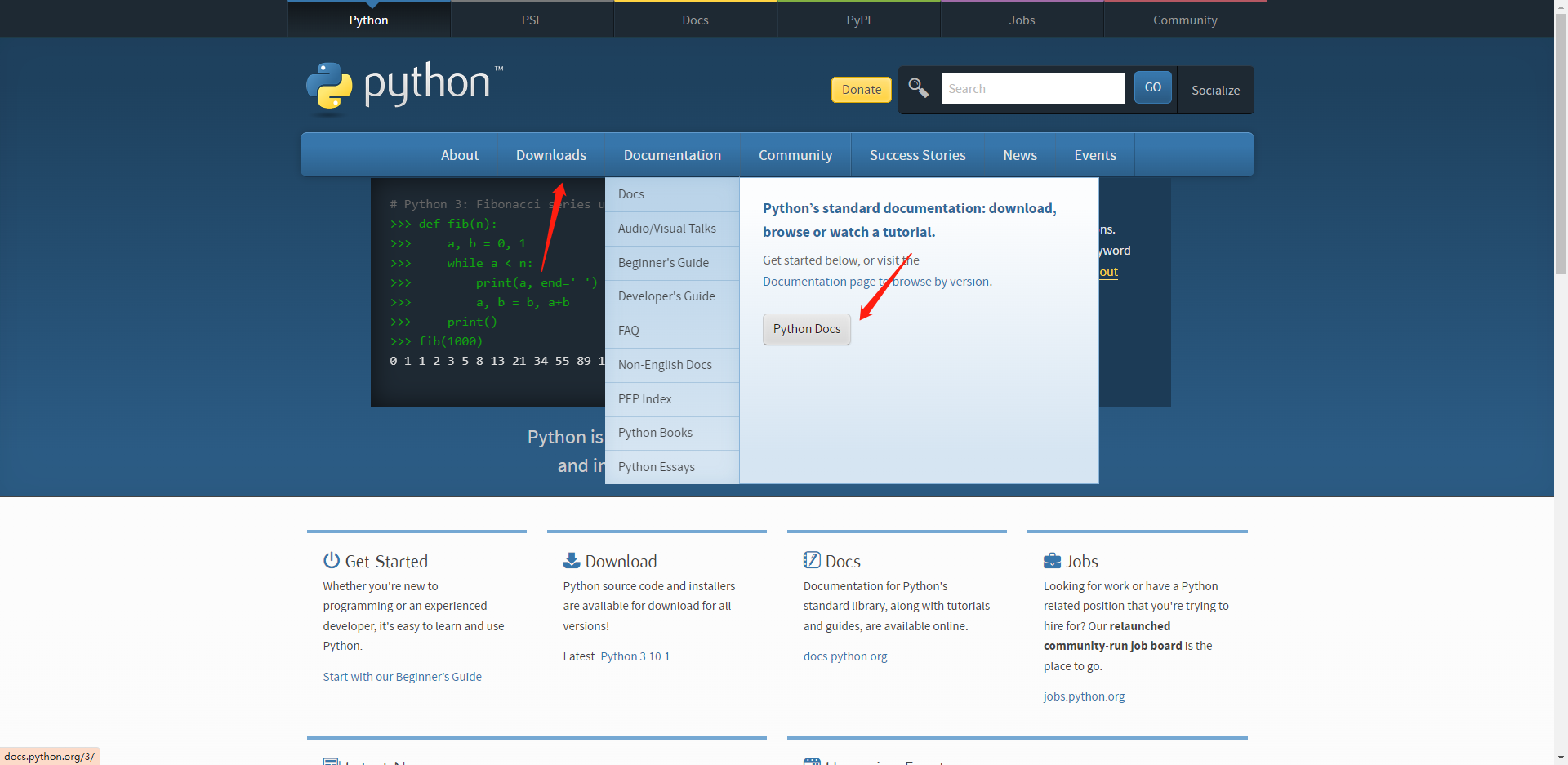Click the Get Started heading

tap(386, 561)
